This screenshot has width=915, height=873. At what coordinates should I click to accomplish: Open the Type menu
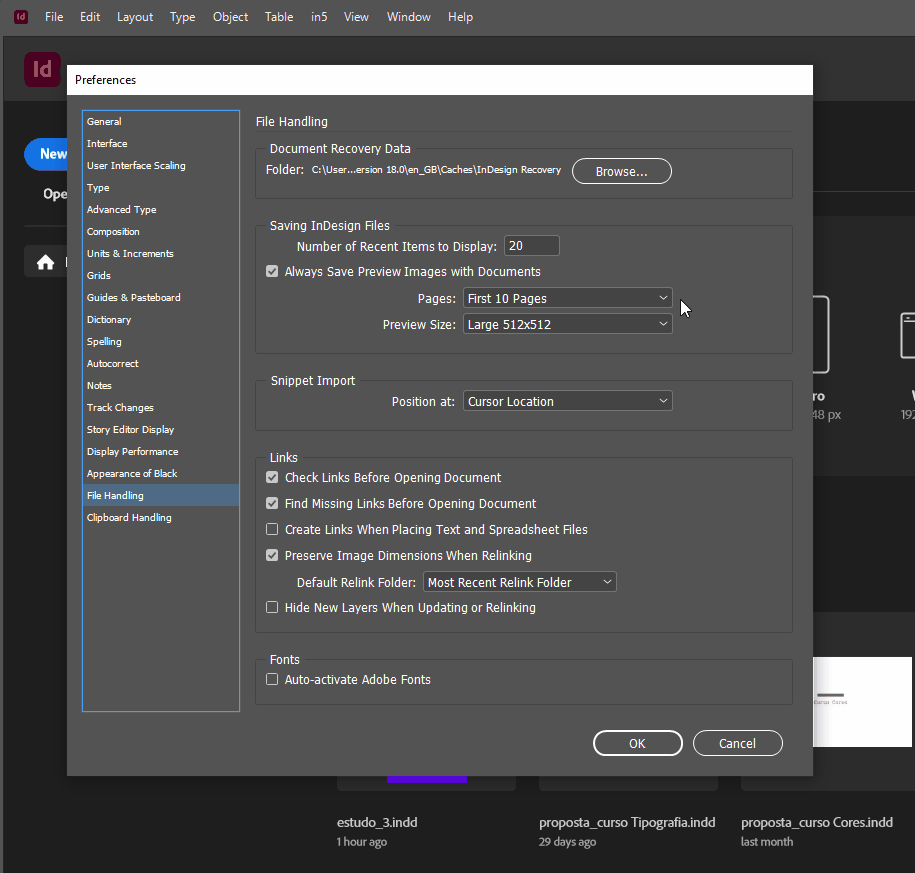183,17
